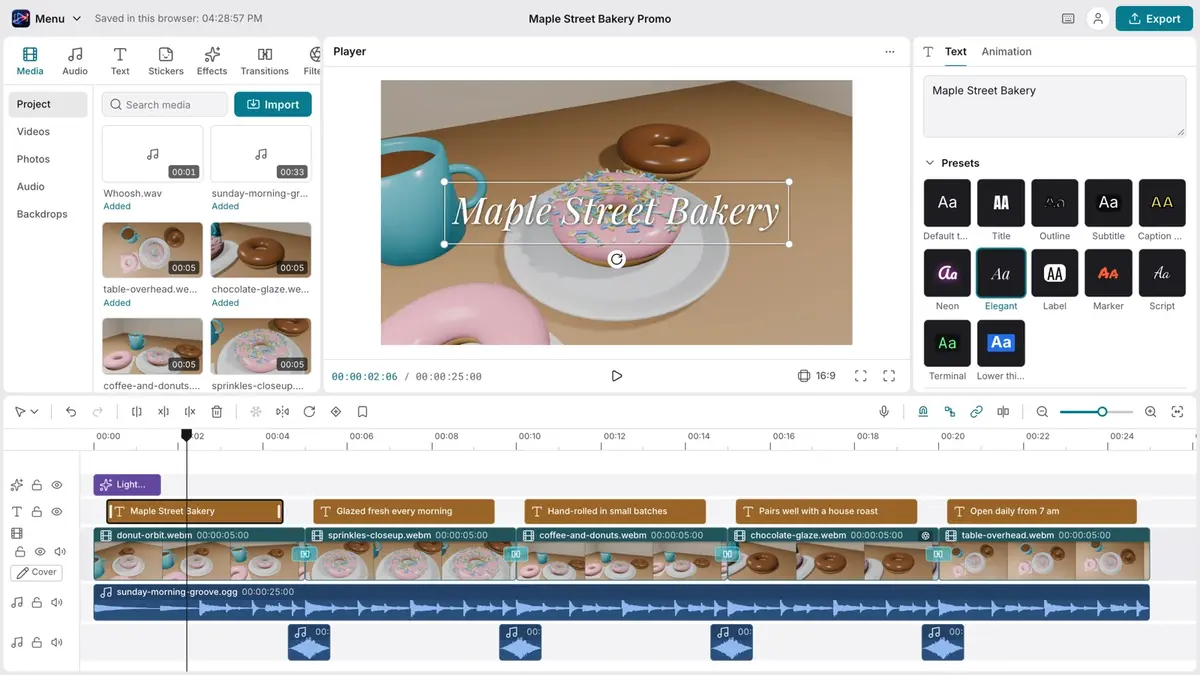
Task: Collapse the Presets section
Action: pos(930,163)
